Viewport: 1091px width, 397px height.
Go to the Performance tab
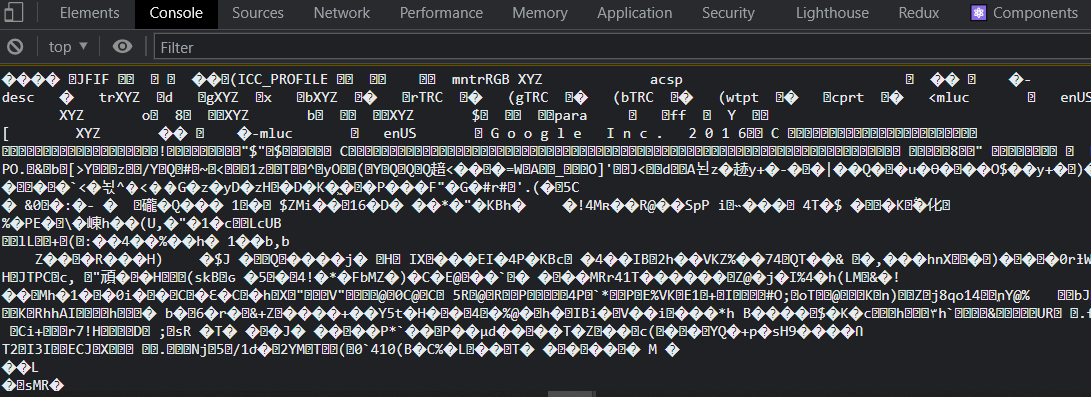tap(441, 13)
